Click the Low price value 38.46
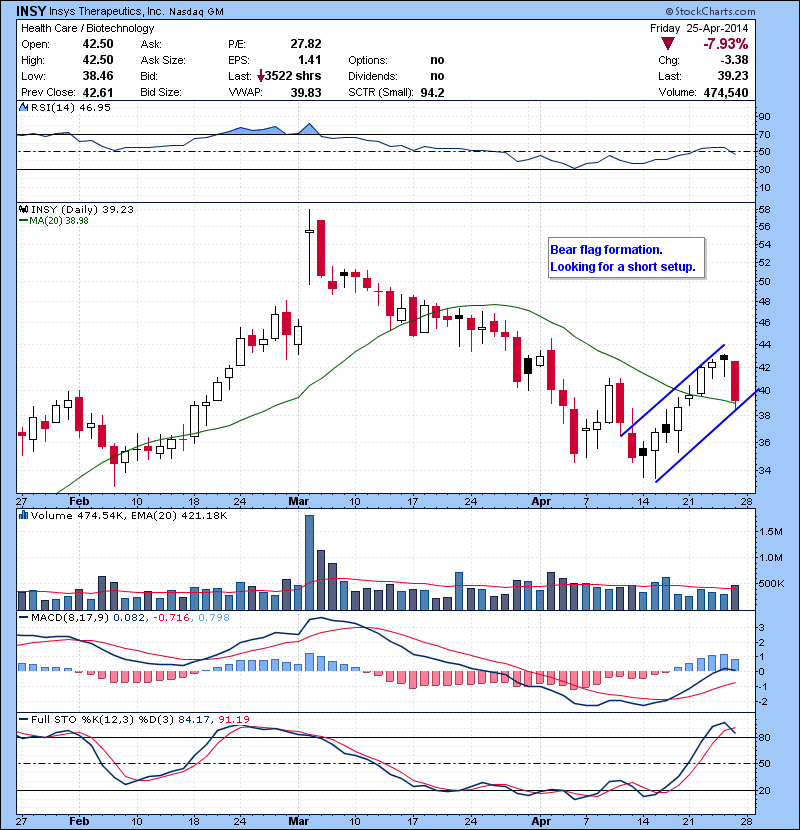800x830 pixels. coord(98,76)
